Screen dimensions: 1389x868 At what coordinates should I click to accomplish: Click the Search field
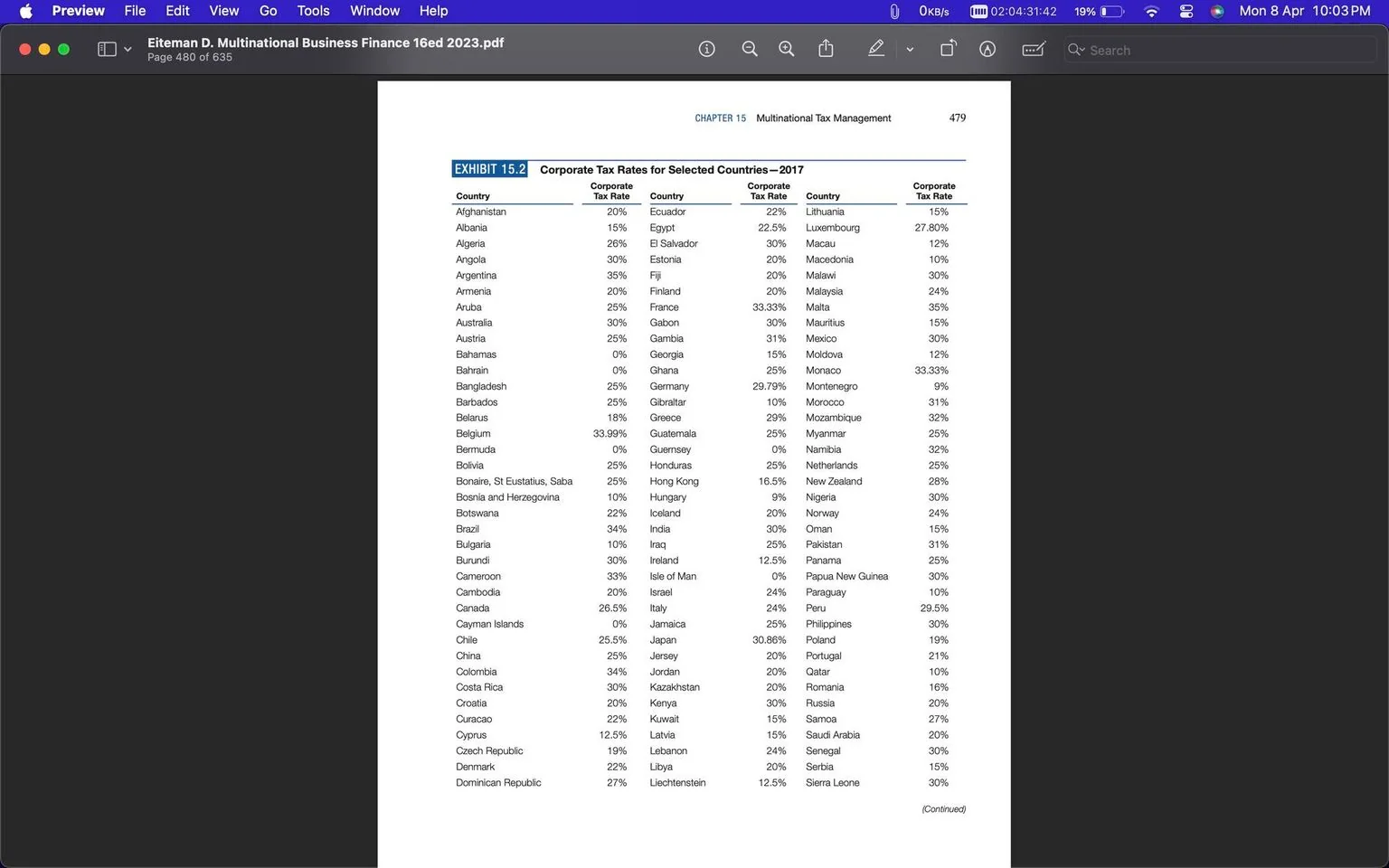click(x=1219, y=50)
